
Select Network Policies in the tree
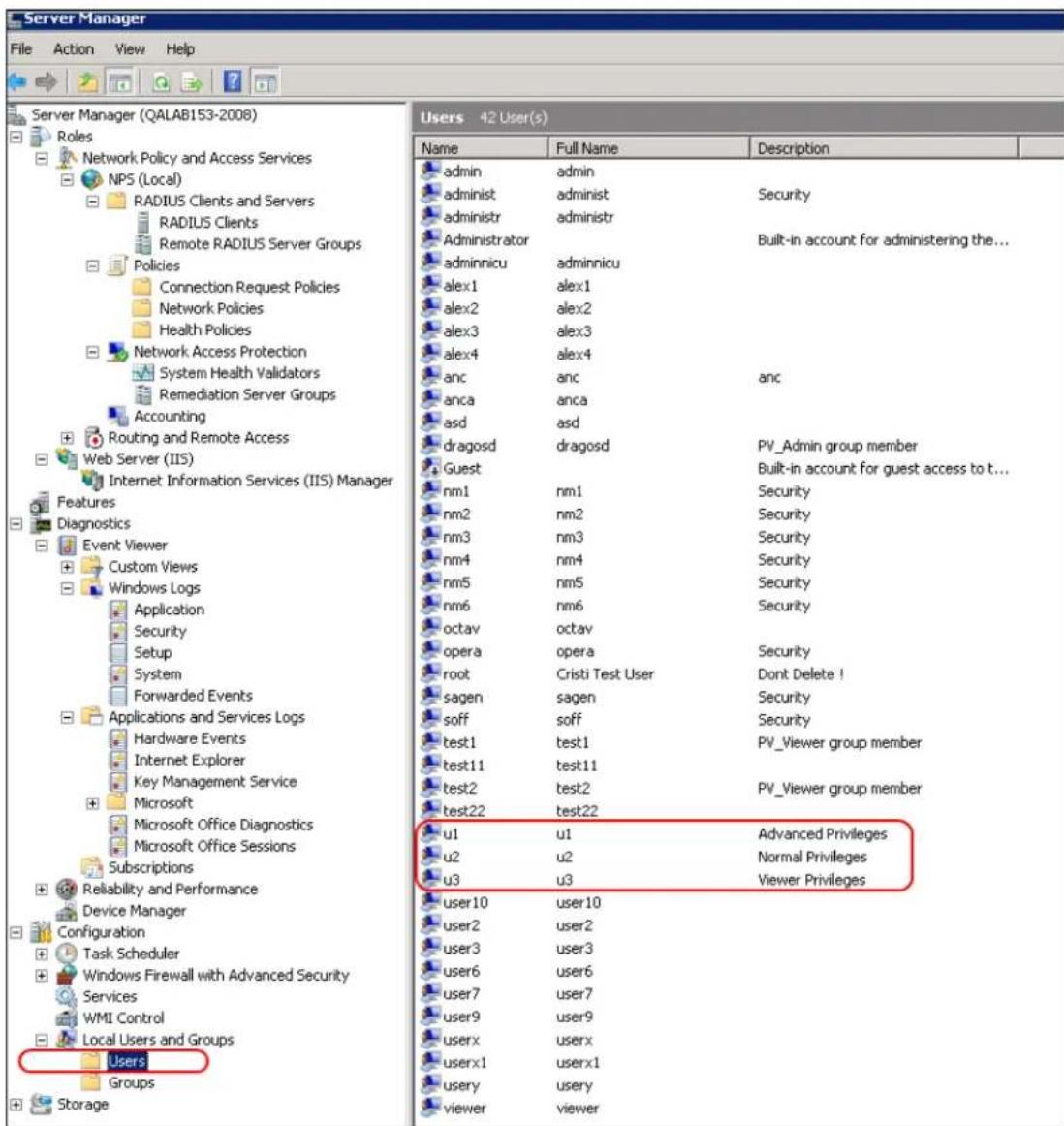tap(211, 309)
